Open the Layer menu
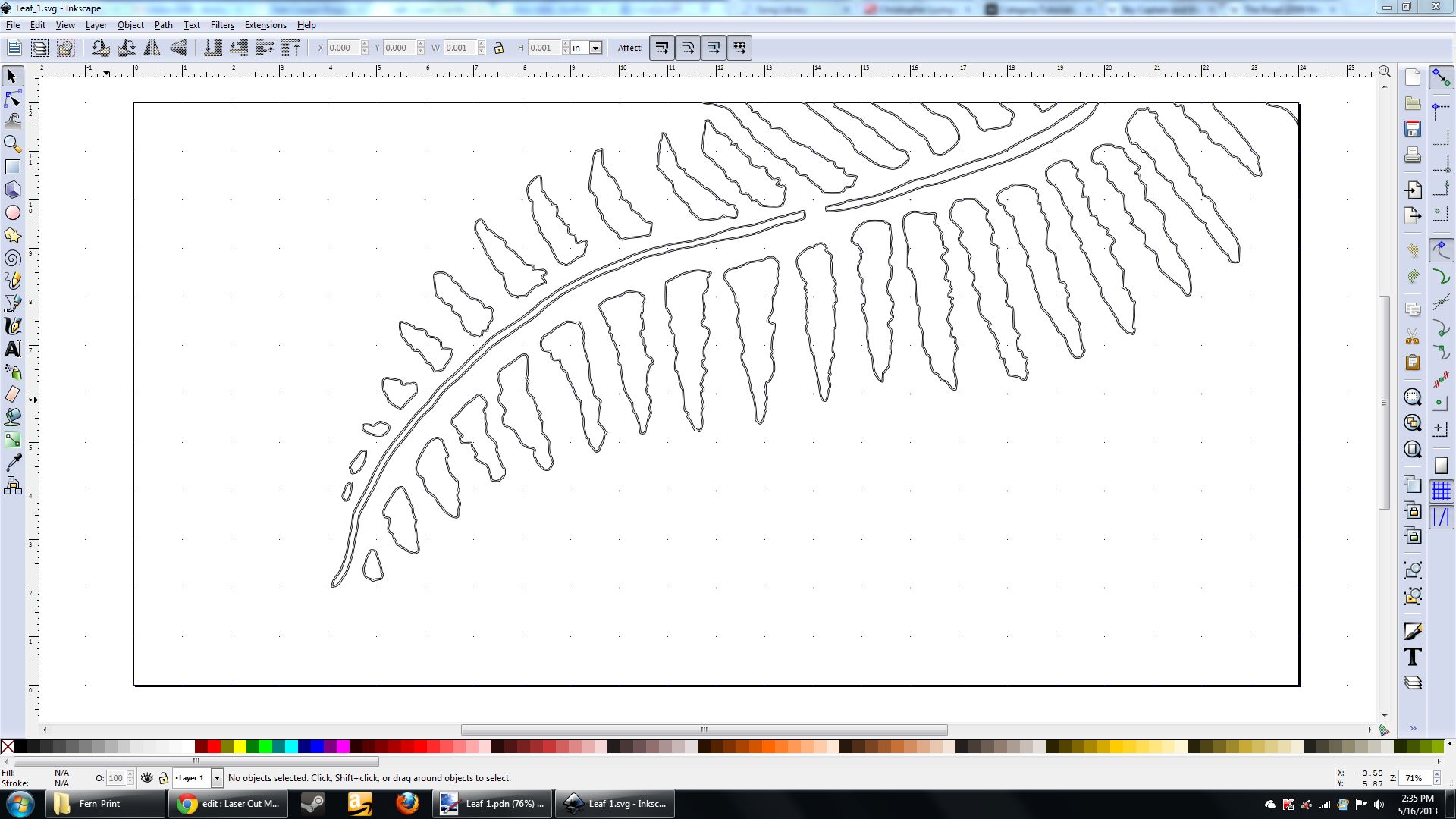This screenshot has width=1456, height=819. [x=96, y=25]
